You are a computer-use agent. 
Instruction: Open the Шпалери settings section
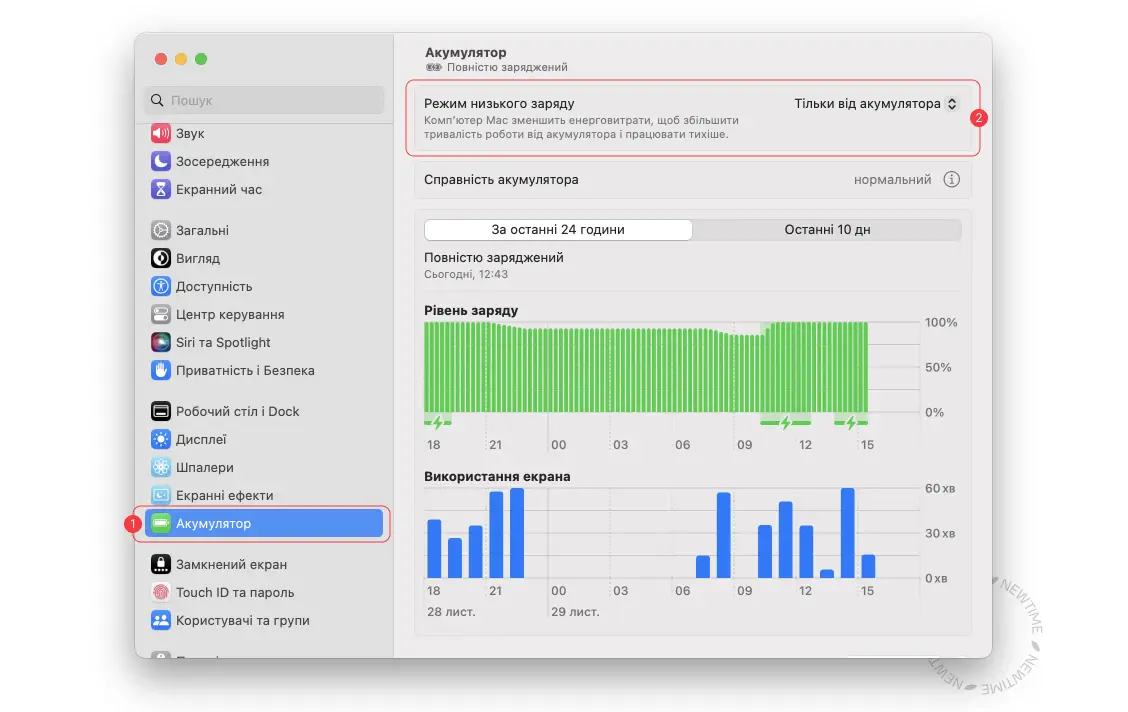click(x=264, y=467)
